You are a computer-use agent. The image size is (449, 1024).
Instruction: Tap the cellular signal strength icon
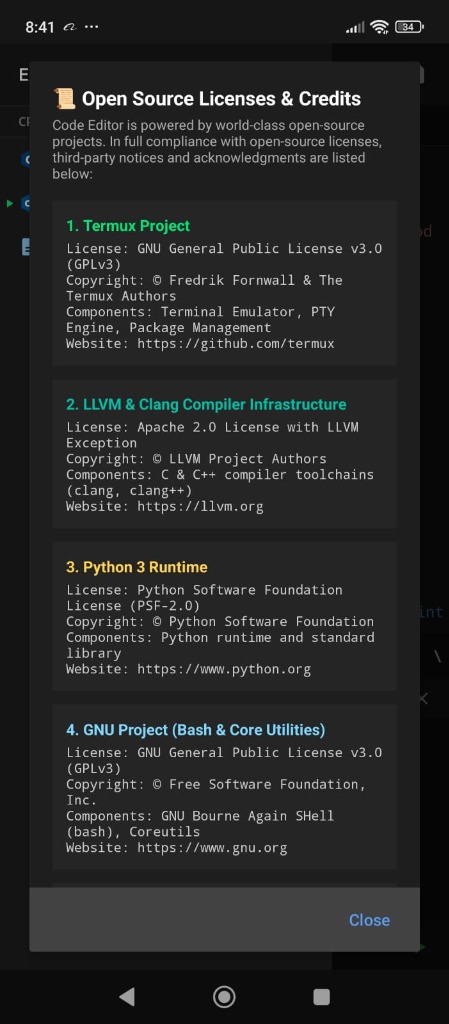pos(355,27)
